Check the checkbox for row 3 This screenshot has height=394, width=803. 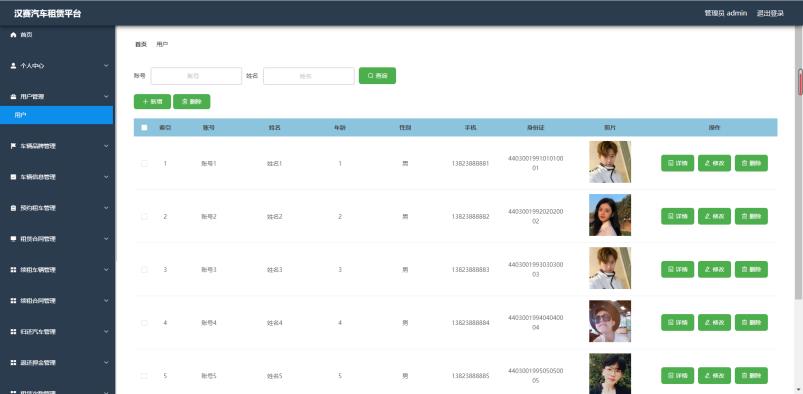pyautogui.click(x=144, y=269)
